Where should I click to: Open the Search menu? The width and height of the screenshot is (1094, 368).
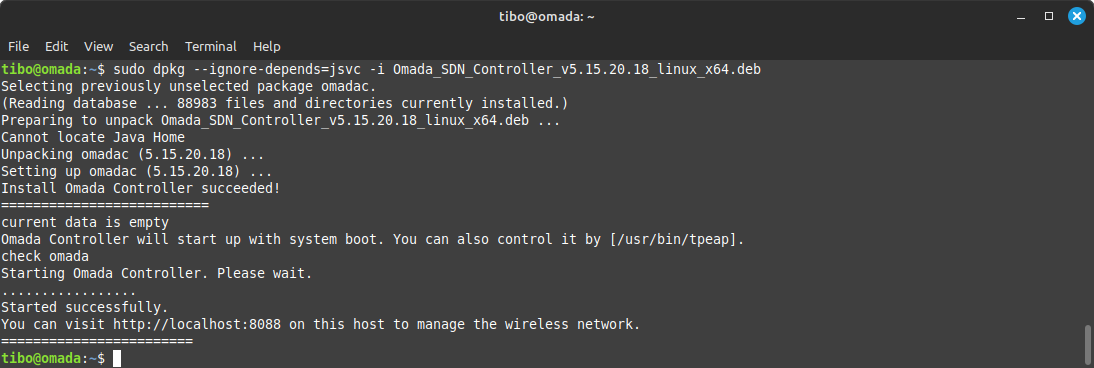tap(149, 47)
